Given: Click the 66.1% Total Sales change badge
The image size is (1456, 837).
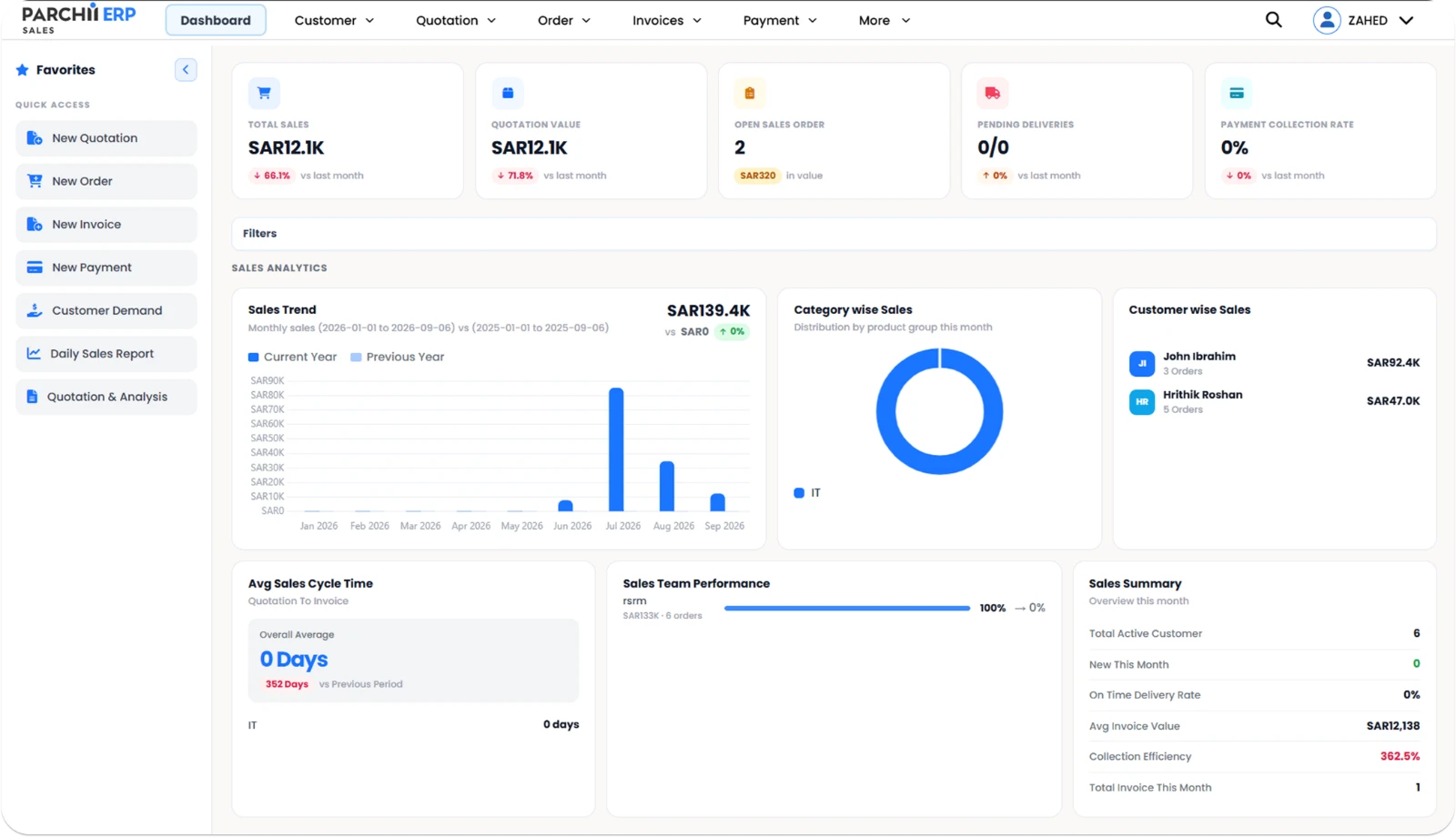Looking at the screenshot, I should point(272,176).
